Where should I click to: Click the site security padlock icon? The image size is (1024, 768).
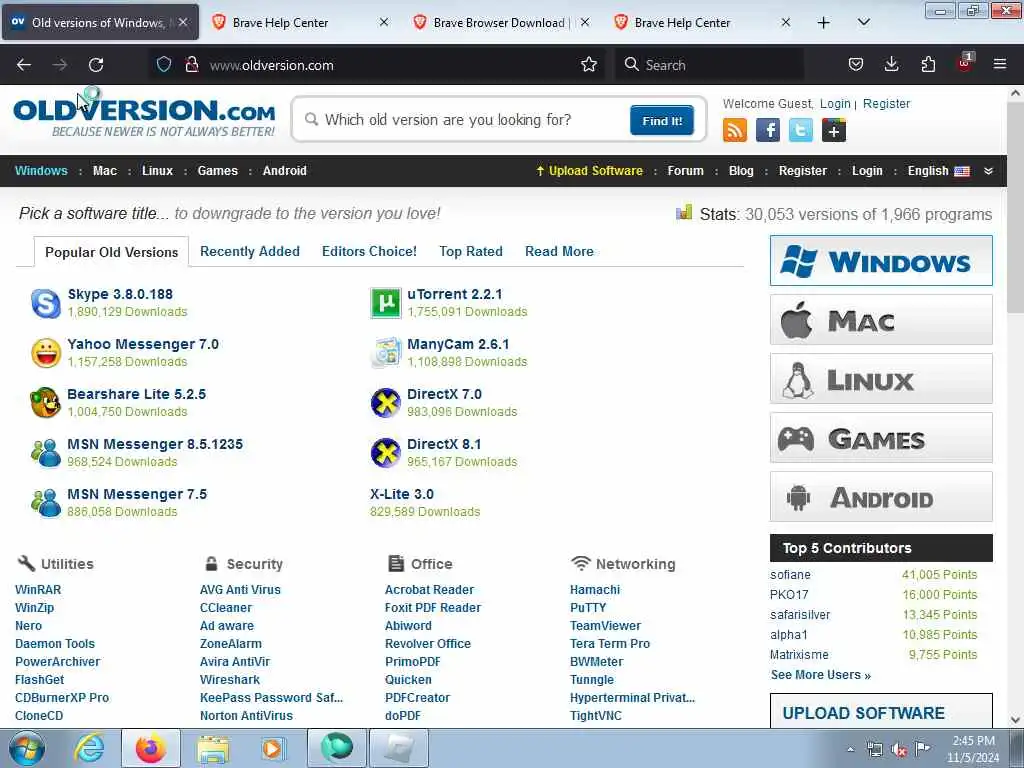point(192,65)
